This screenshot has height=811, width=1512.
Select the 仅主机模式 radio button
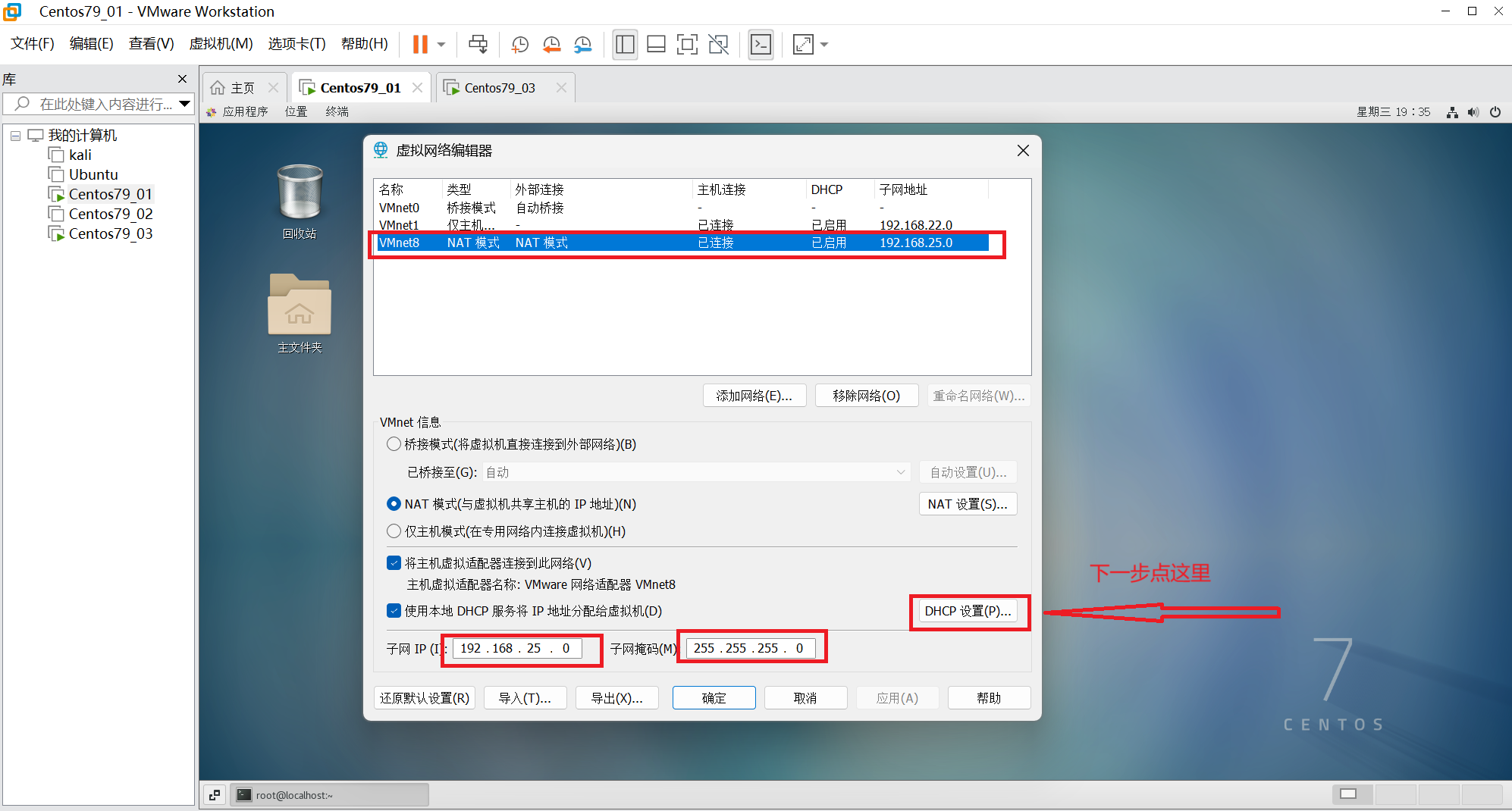[x=394, y=531]
